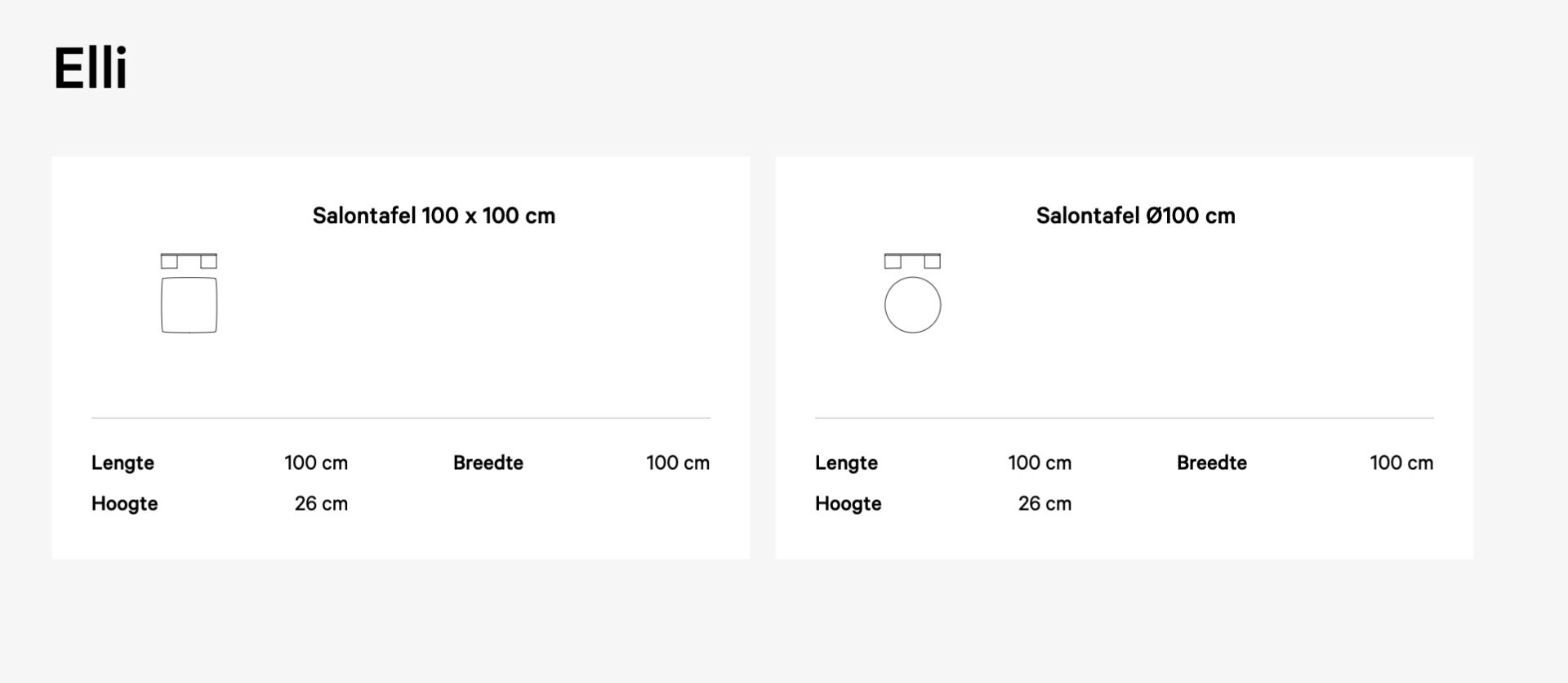1568x683 pixels.
Task: Click the Lengte value for the Ø100 table
Action: click(1040, 463)
